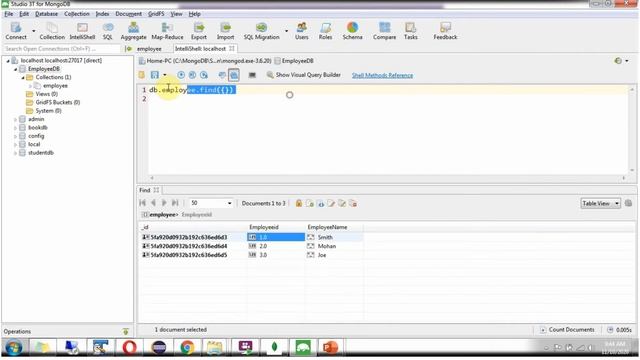Switch to the employee tab
This screenshot has height=360, width=640.
[149, 49]
